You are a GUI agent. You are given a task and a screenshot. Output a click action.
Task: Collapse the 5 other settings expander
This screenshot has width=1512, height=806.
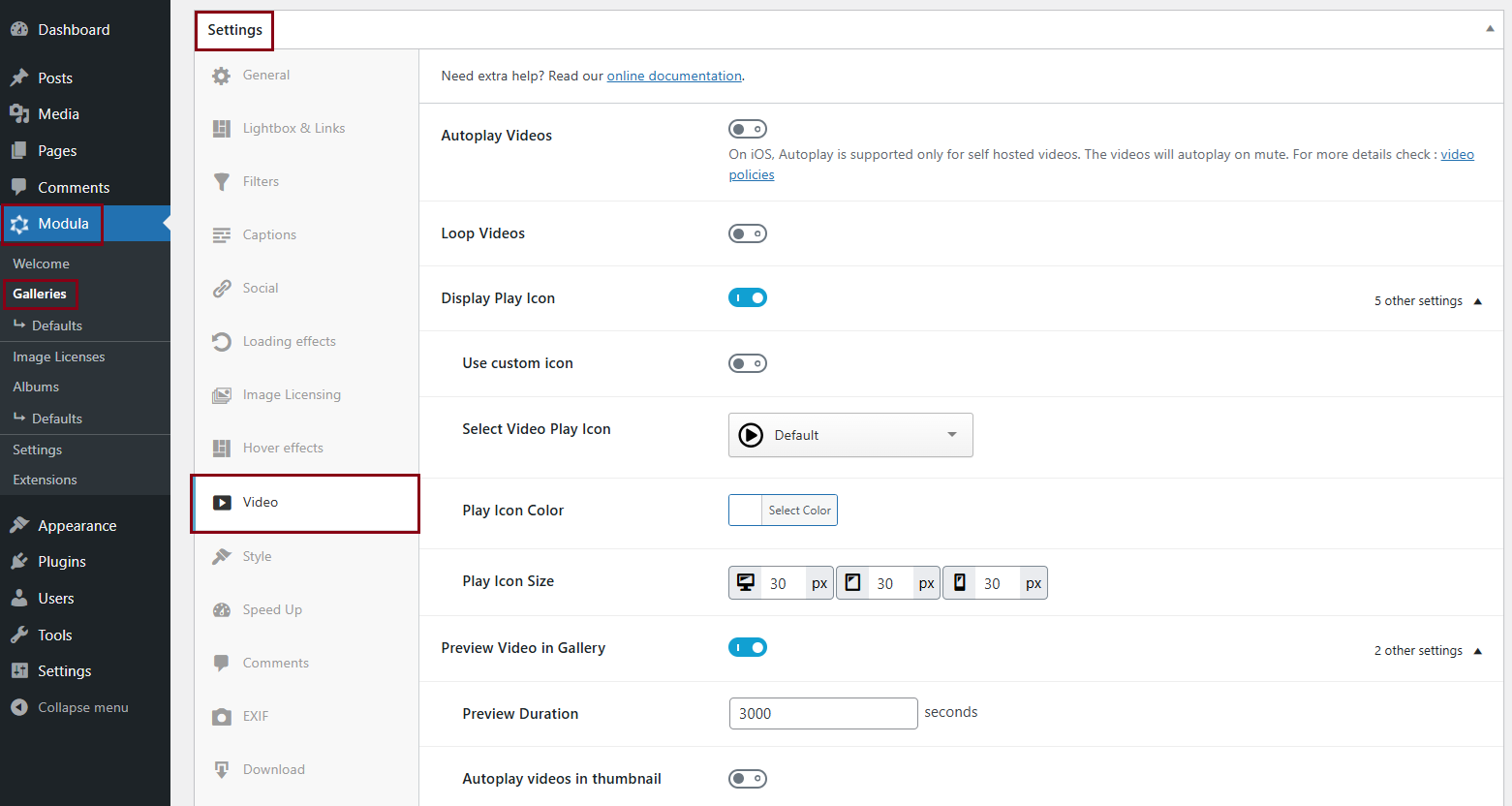pos(1427,301)
